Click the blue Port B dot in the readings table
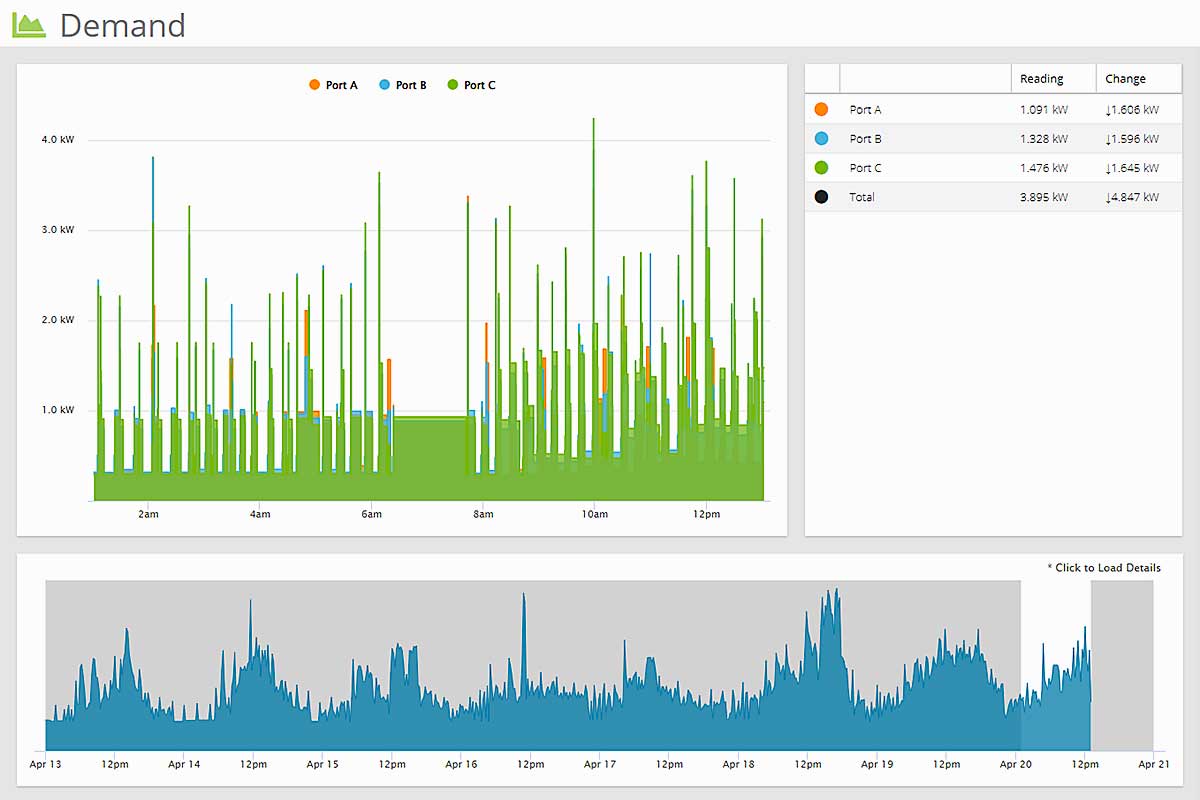This screenshot has height=800, width=1200. (822, 139)
